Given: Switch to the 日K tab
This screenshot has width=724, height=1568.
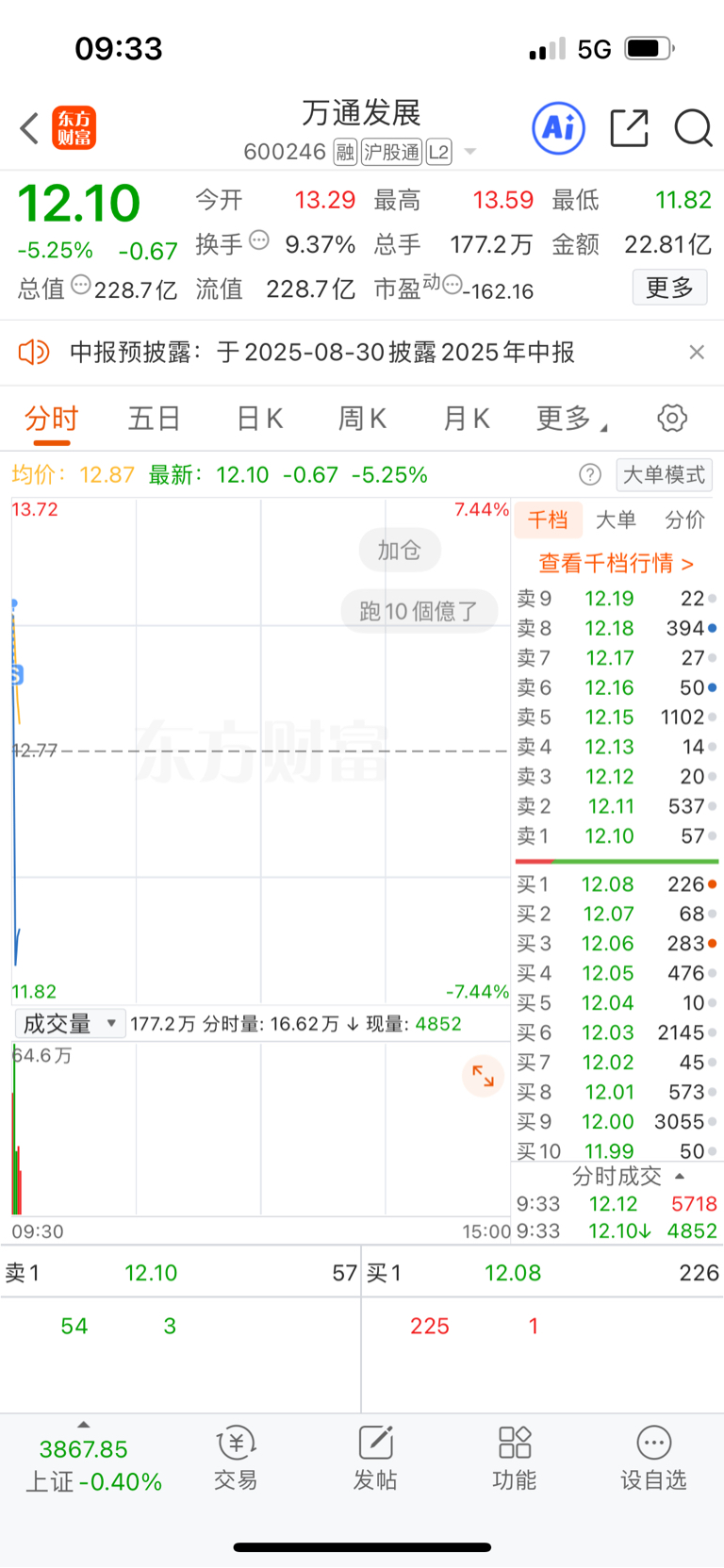Looking at the screenshot, I should pos(259,418).
